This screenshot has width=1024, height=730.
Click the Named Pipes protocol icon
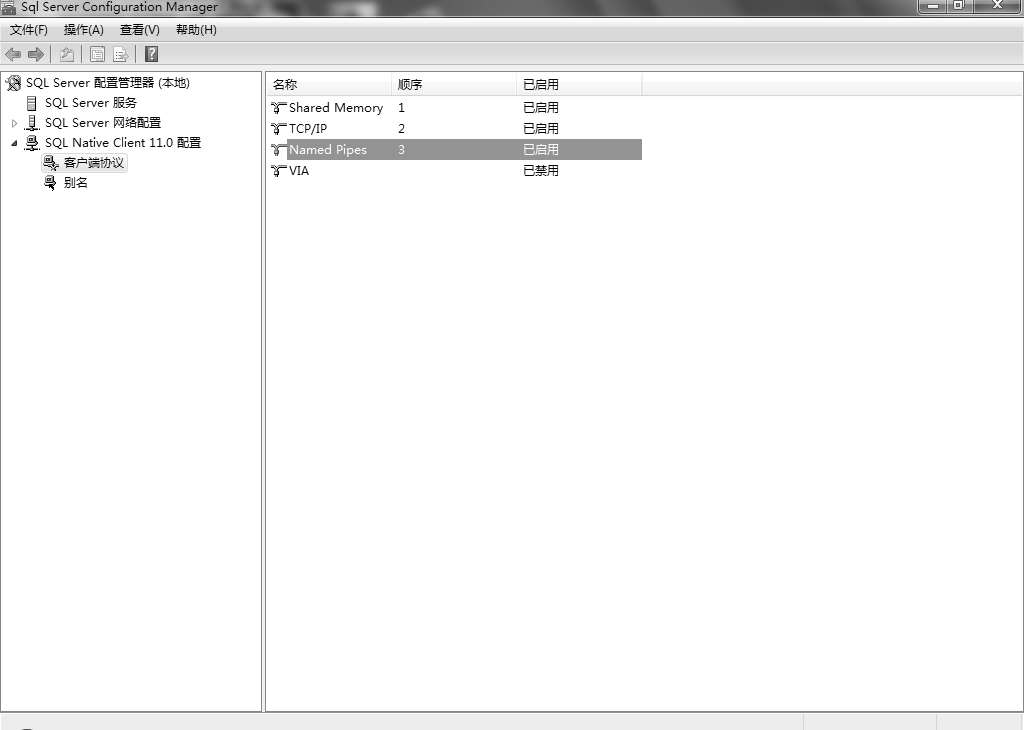(279, 150)
